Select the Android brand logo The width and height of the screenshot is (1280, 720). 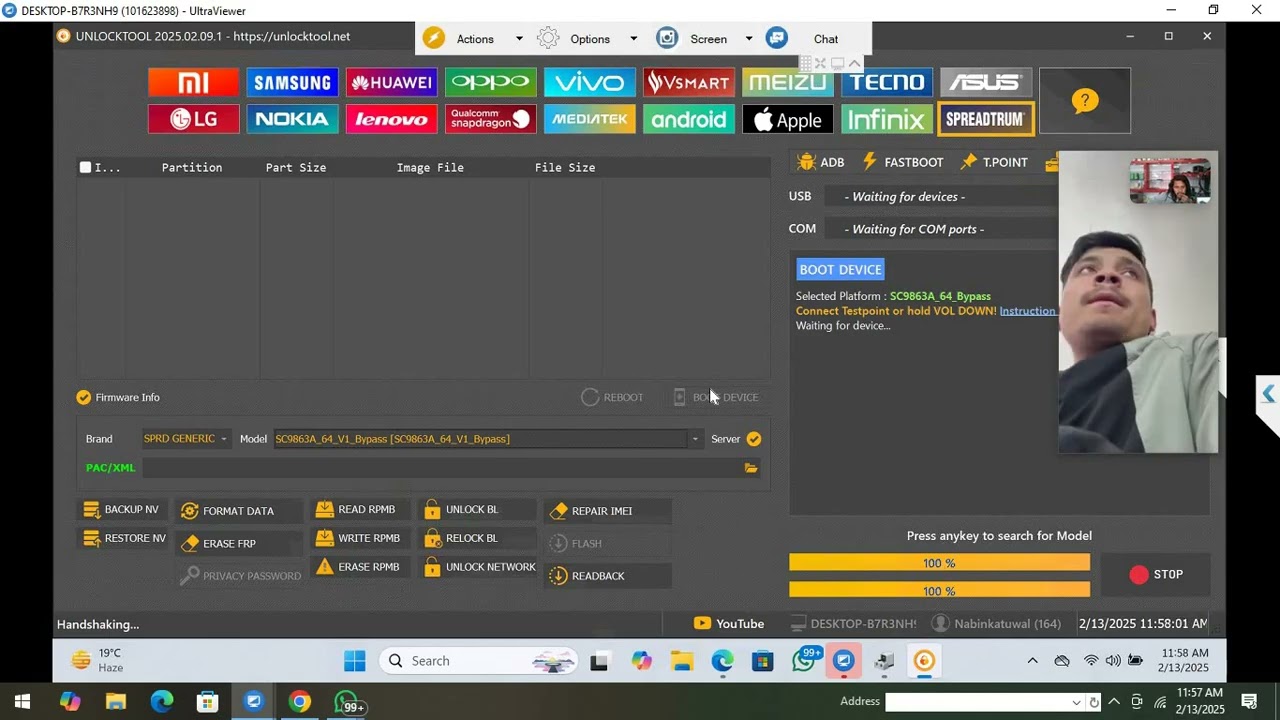point(688,119)
